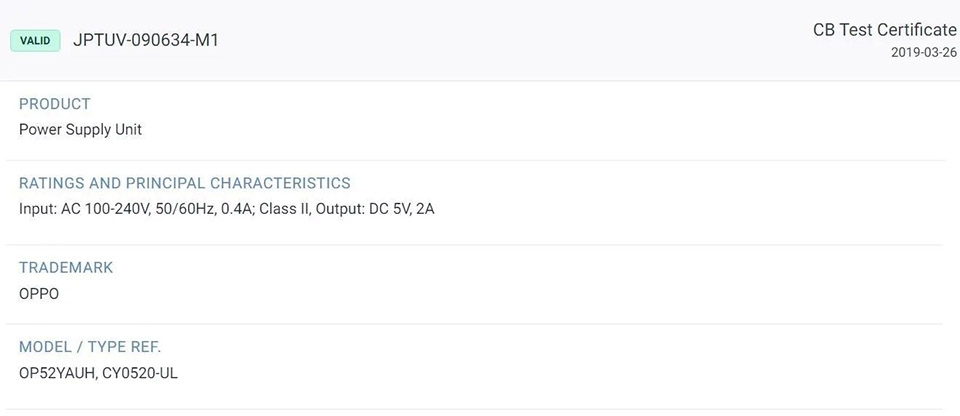Click the word Certificate in the header

[916, 29]
